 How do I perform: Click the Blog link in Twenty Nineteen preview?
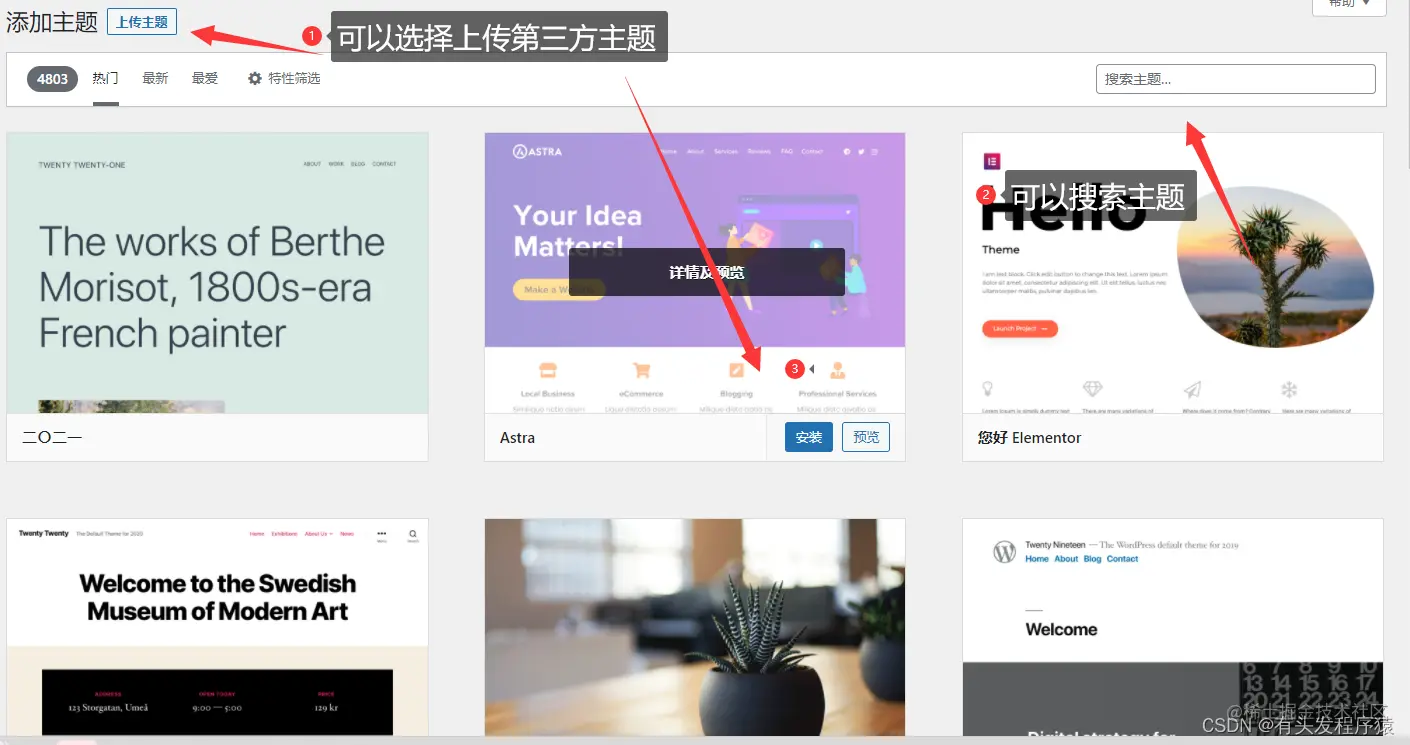click(x=1092, y=559)
